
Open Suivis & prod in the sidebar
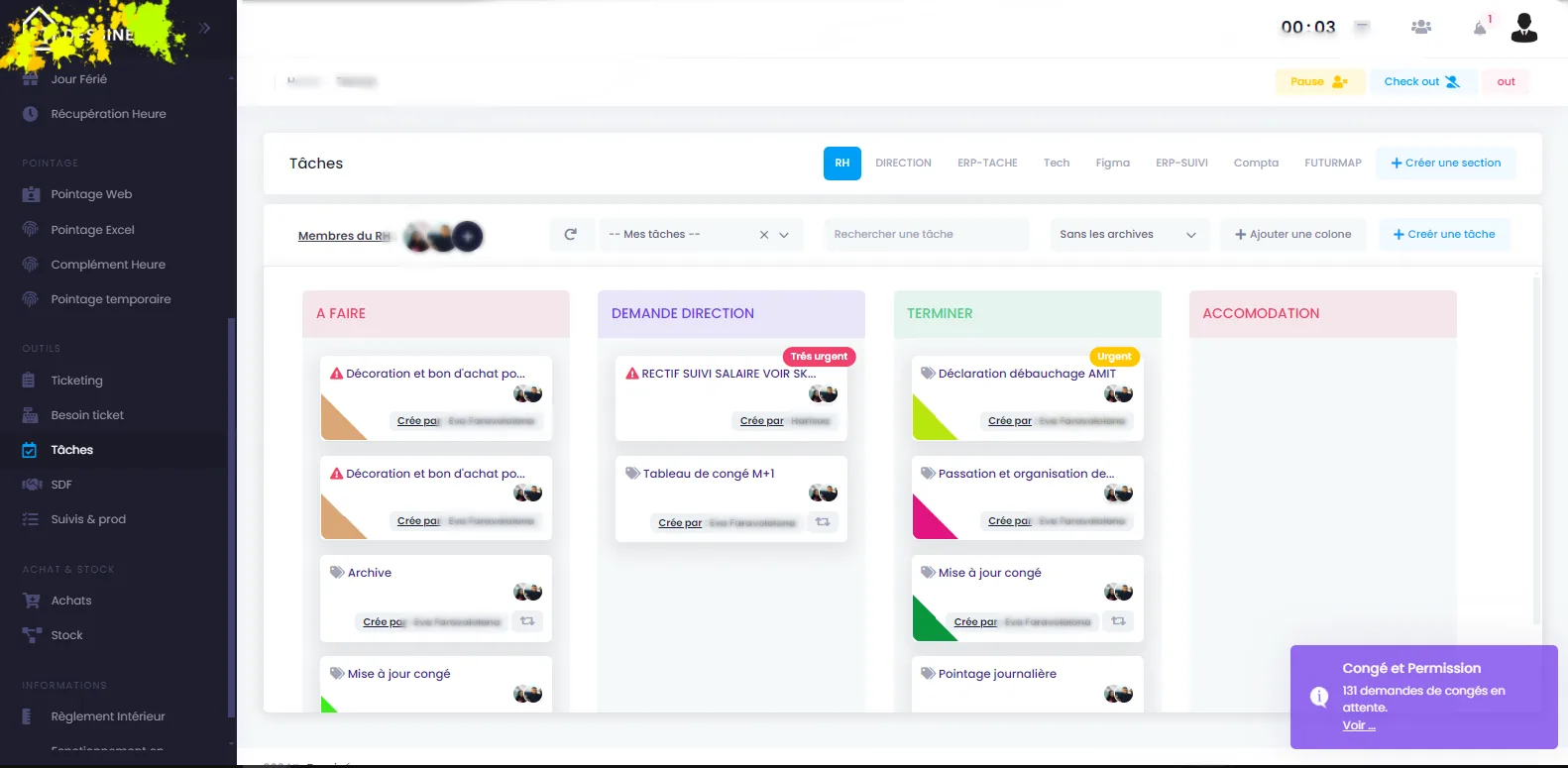click(x=88, y=519)
